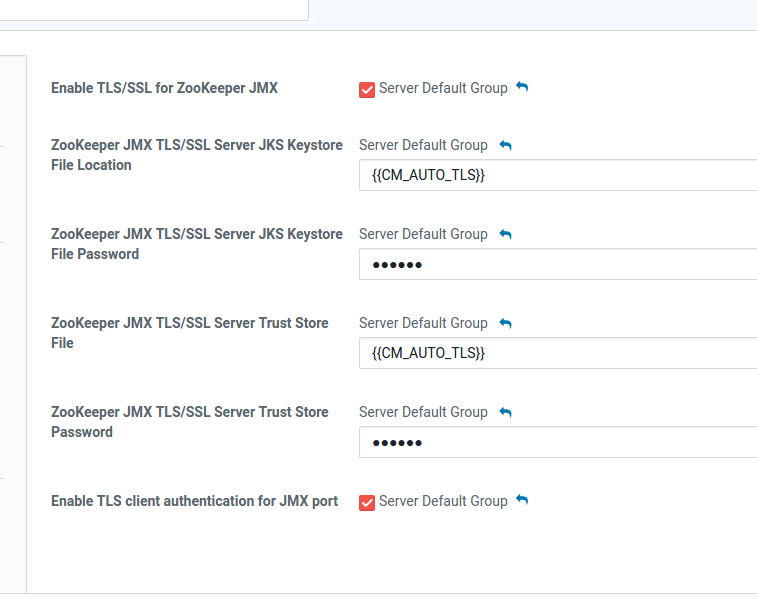Focus the Server Trust Store Password field

558,442
